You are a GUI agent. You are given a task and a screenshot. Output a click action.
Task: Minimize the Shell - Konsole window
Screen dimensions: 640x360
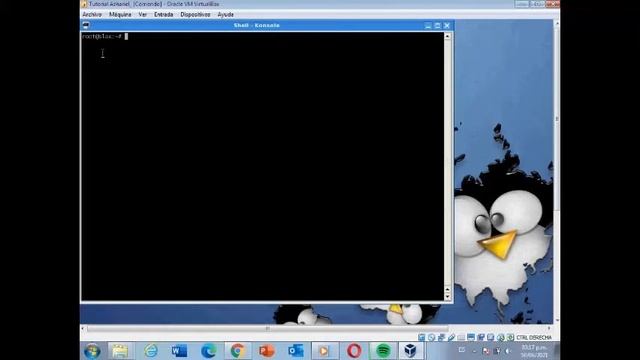pyautogui.click(x=428, y=25)
